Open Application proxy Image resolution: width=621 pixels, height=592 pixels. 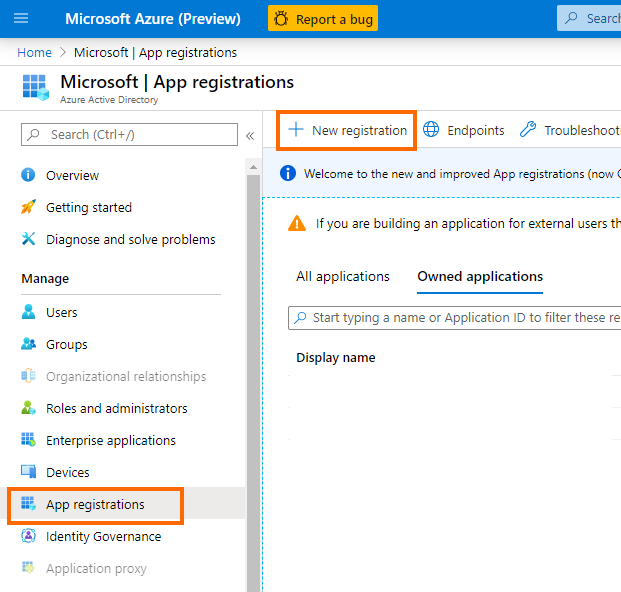tap(96, 569)
